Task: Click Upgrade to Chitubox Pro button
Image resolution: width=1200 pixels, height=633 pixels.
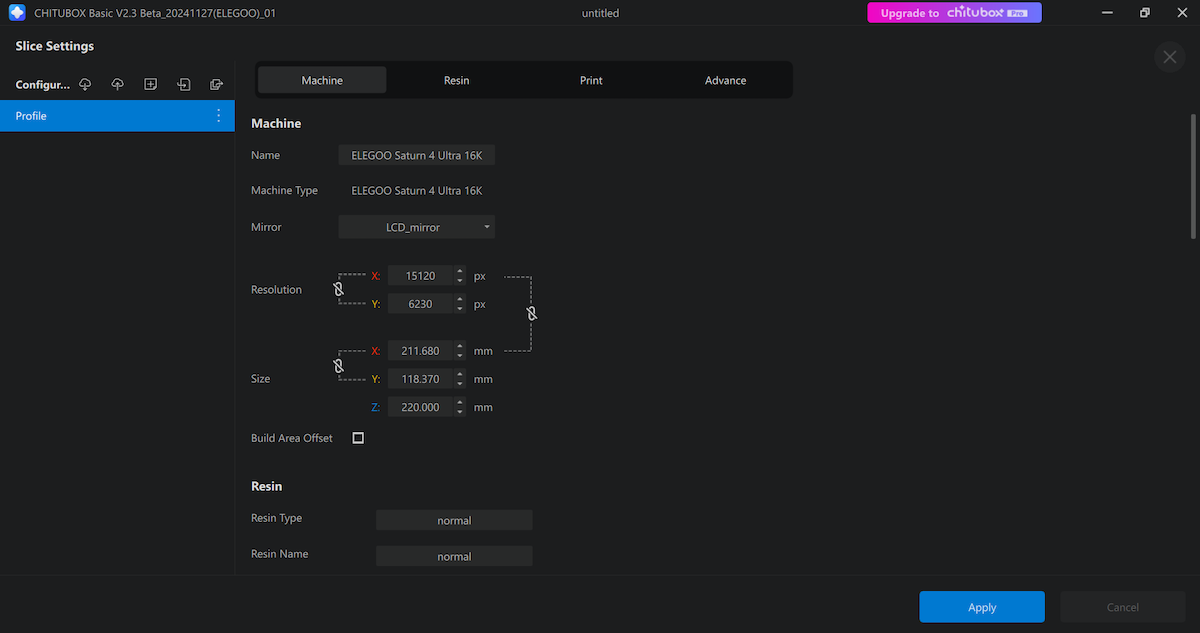Action: [x=954, y=13]
